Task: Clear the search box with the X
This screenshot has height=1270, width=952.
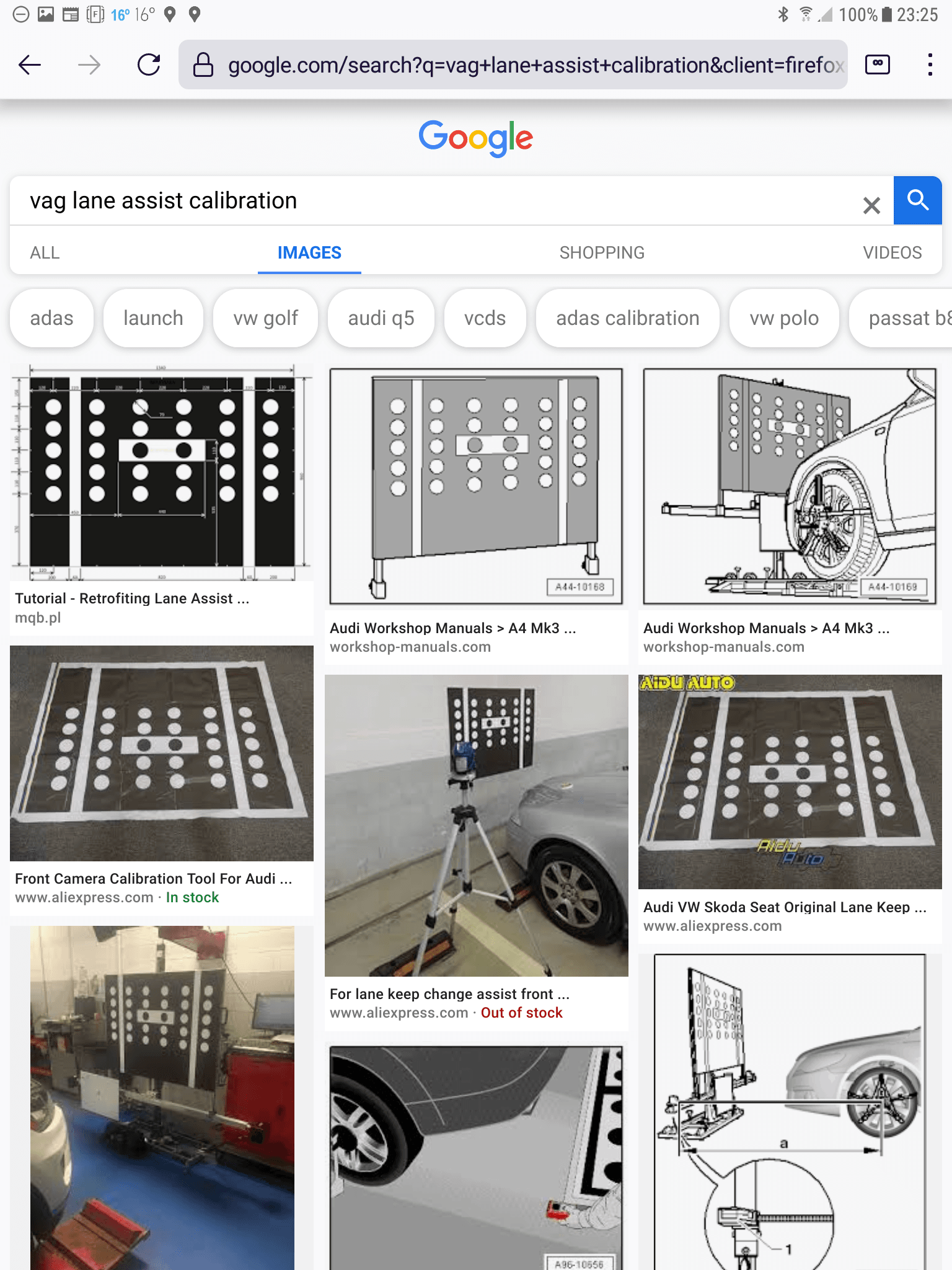Action: [871, 205]
